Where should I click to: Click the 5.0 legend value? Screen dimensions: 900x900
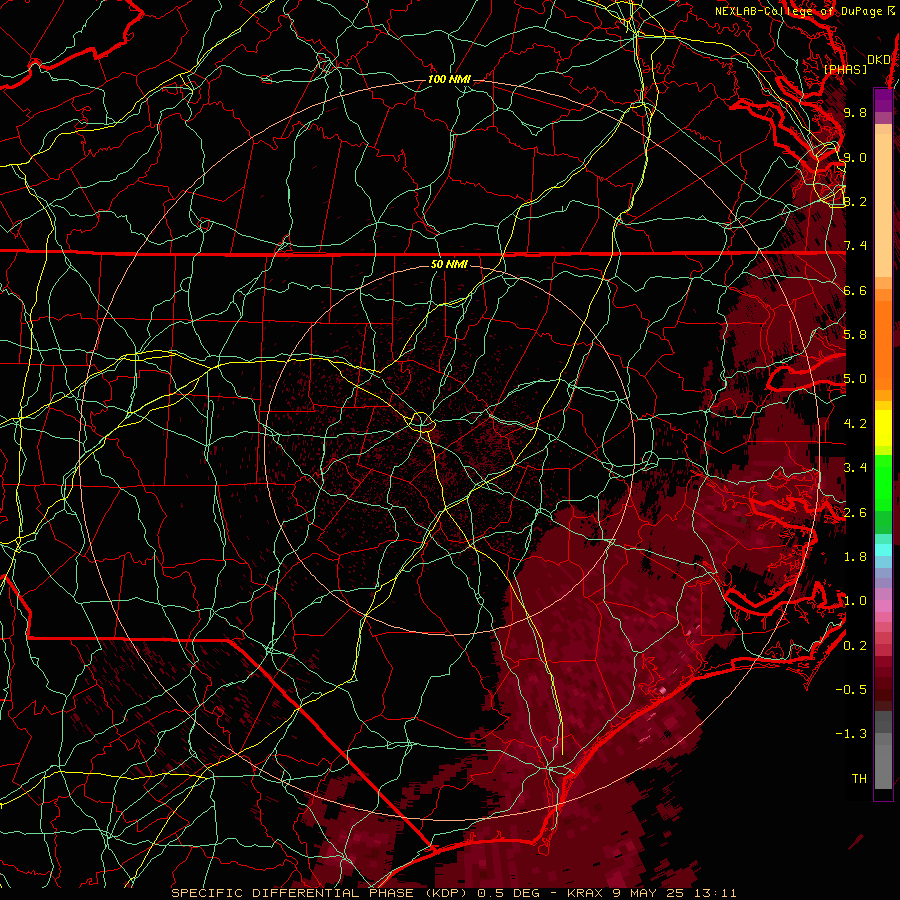coord(855,379)
